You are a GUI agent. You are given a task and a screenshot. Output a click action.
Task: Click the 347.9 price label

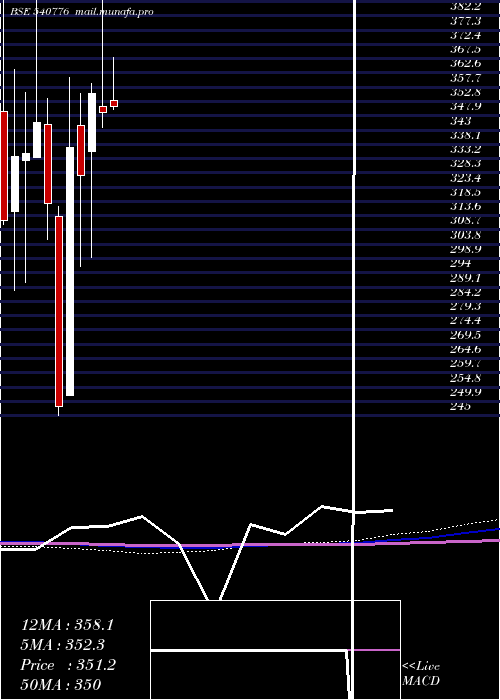pos(465,107)
